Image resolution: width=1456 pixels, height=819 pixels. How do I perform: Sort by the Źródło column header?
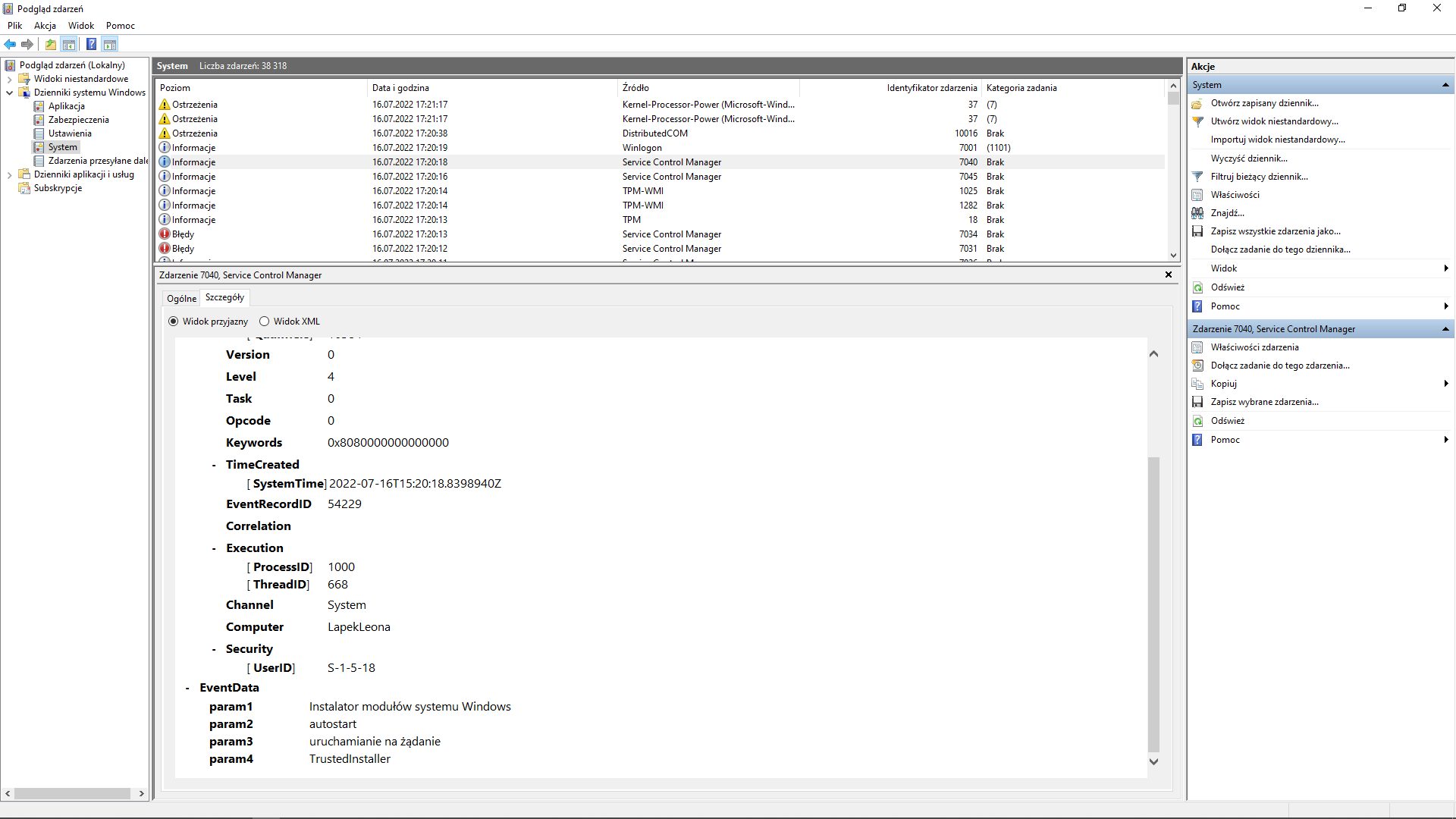point(708,88)
